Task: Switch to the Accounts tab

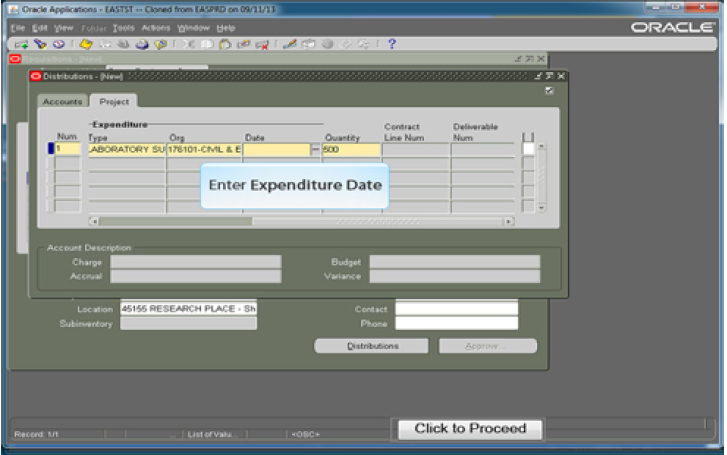Action: (63, 102)
